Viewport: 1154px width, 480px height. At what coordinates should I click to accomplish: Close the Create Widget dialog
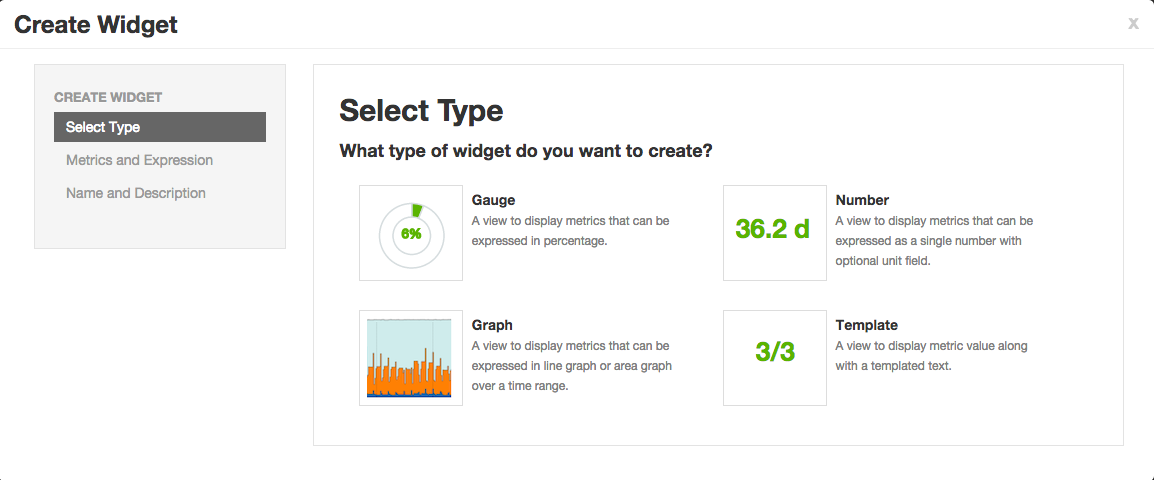(x=1133, y=24)
